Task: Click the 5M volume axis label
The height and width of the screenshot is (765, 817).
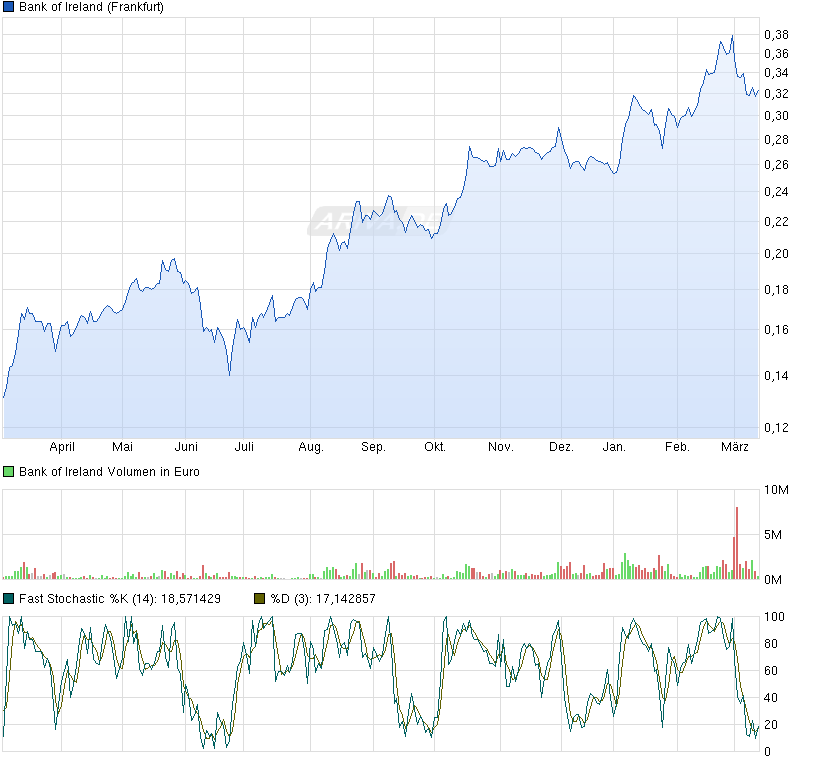Action: tap(773, 535)
